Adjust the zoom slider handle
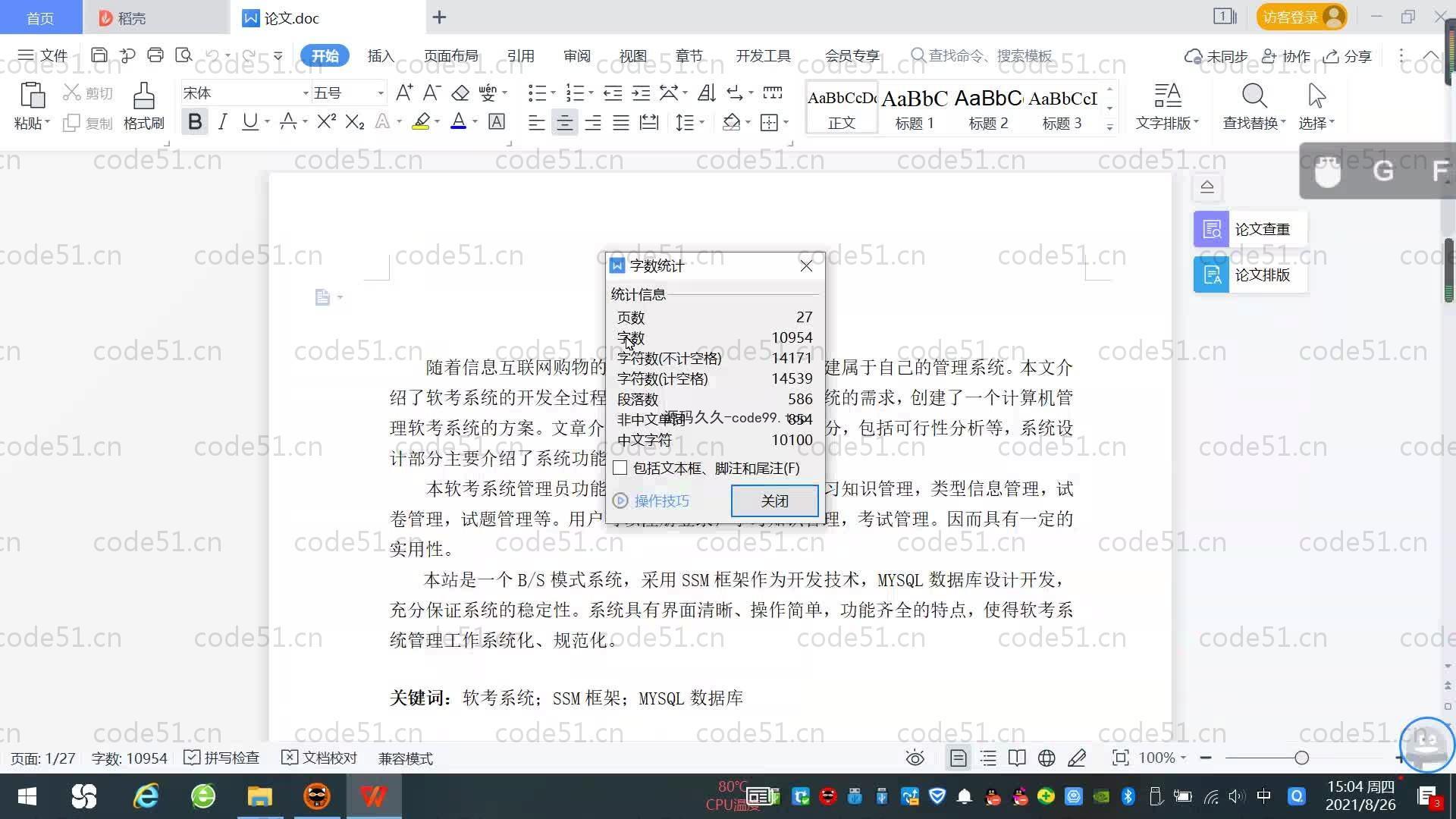Screen dimensions: 1456x819 click(1301, 758)
